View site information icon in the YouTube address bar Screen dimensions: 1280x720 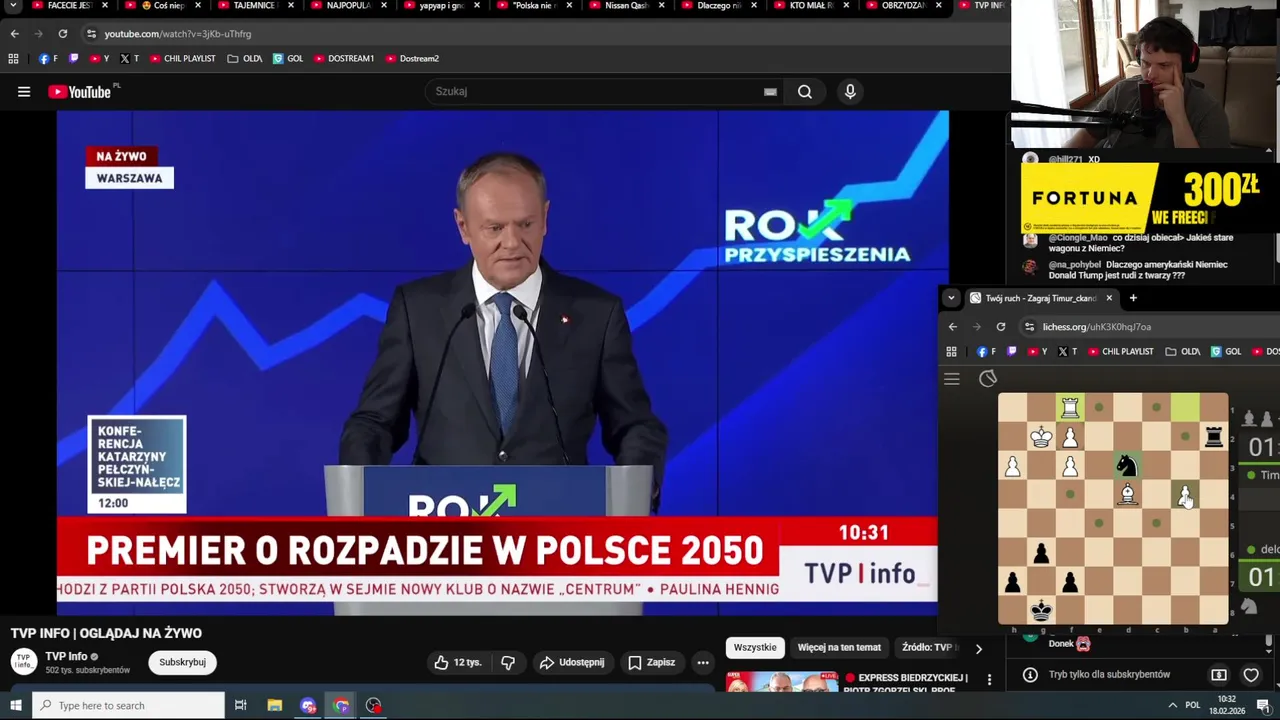tap(91, 34)
